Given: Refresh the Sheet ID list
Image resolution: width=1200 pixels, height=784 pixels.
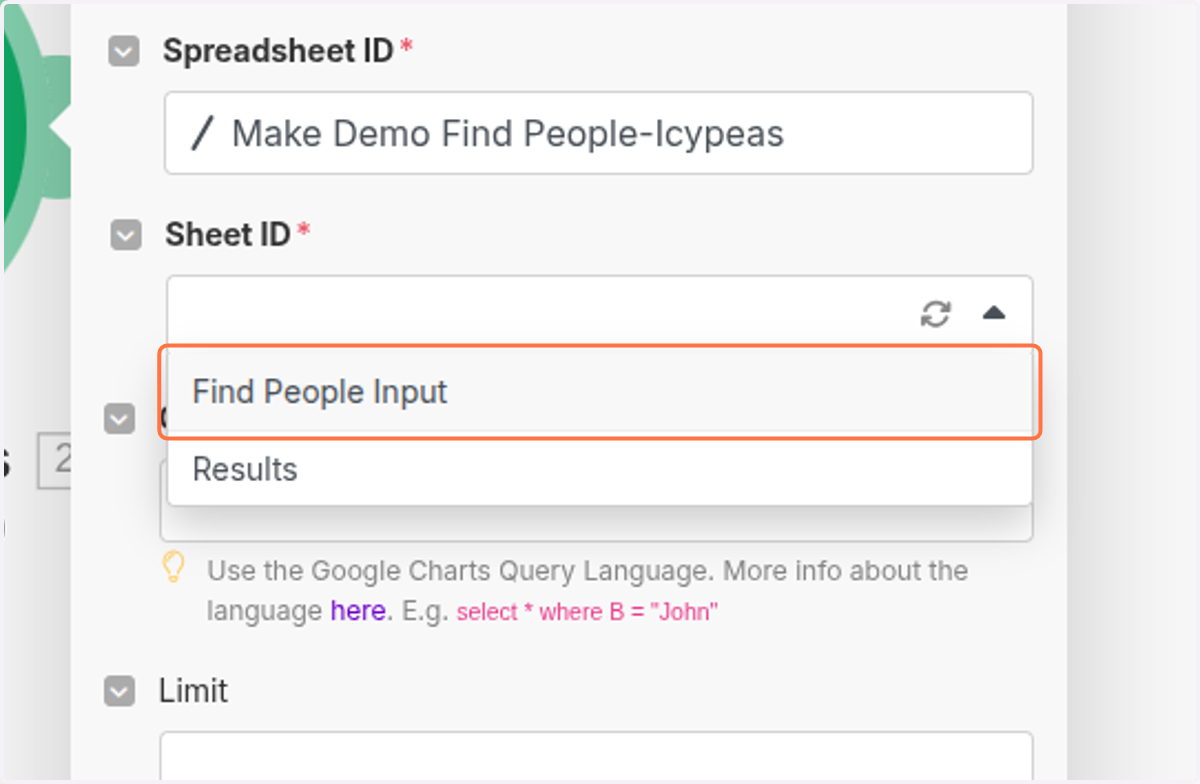Looking at the screenshot, I should coord(935,314).
